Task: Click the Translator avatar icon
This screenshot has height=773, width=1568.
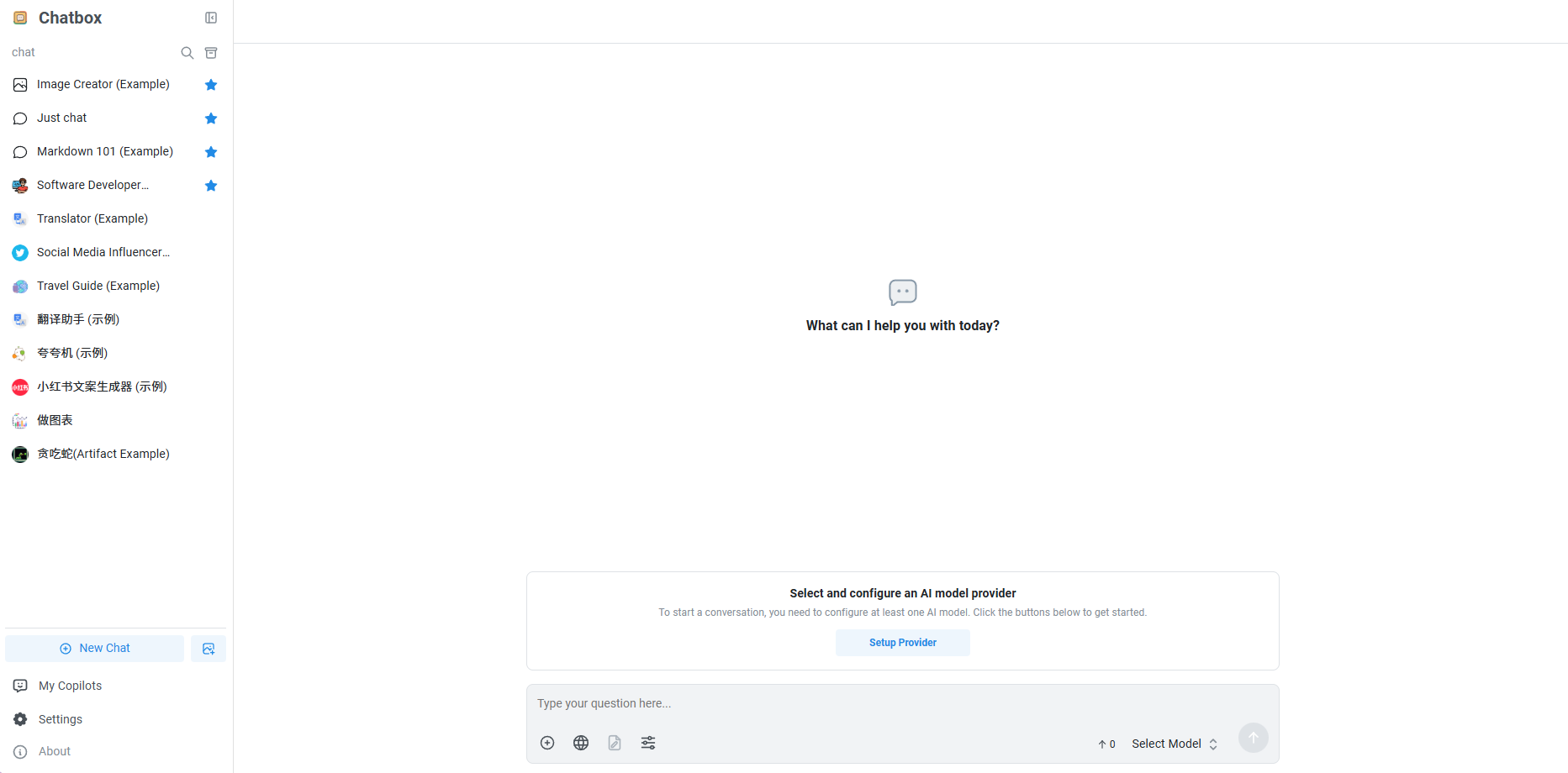Action: (x=20, y=219)
